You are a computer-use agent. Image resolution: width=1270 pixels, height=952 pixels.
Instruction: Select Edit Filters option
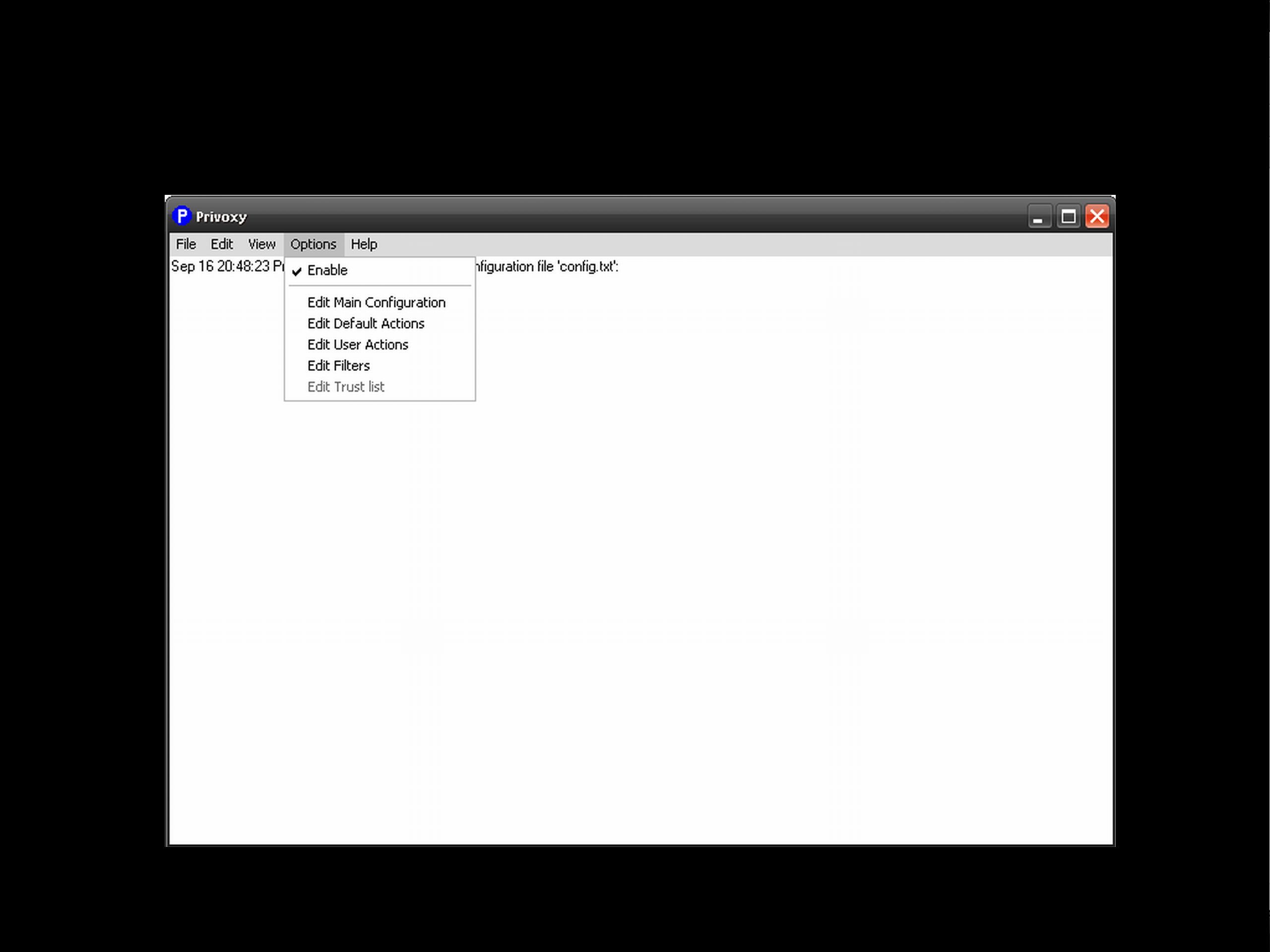(338, 365)
